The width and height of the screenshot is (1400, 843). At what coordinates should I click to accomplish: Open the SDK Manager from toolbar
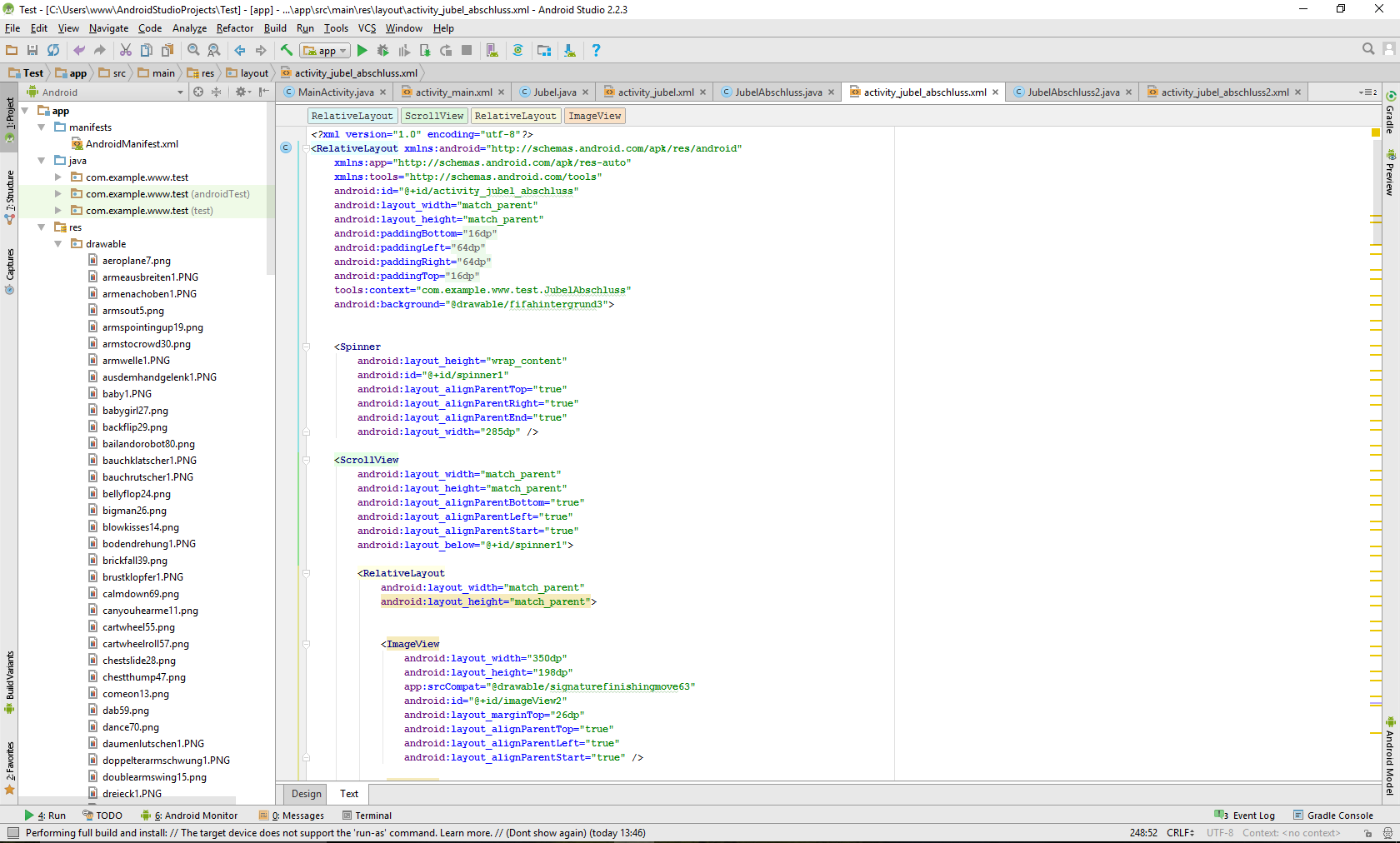(x=569, y=51)
